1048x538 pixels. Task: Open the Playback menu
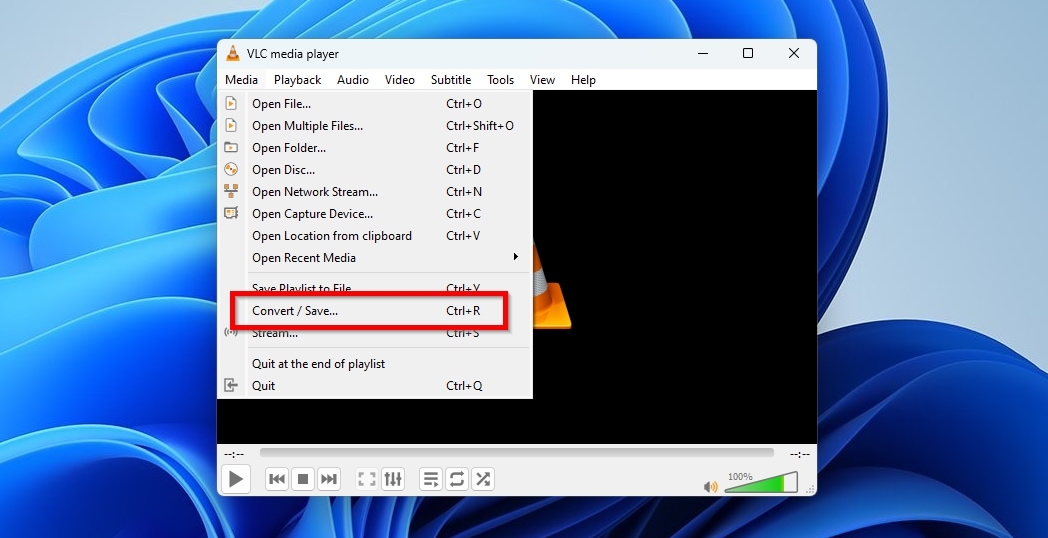click(297, 80)
